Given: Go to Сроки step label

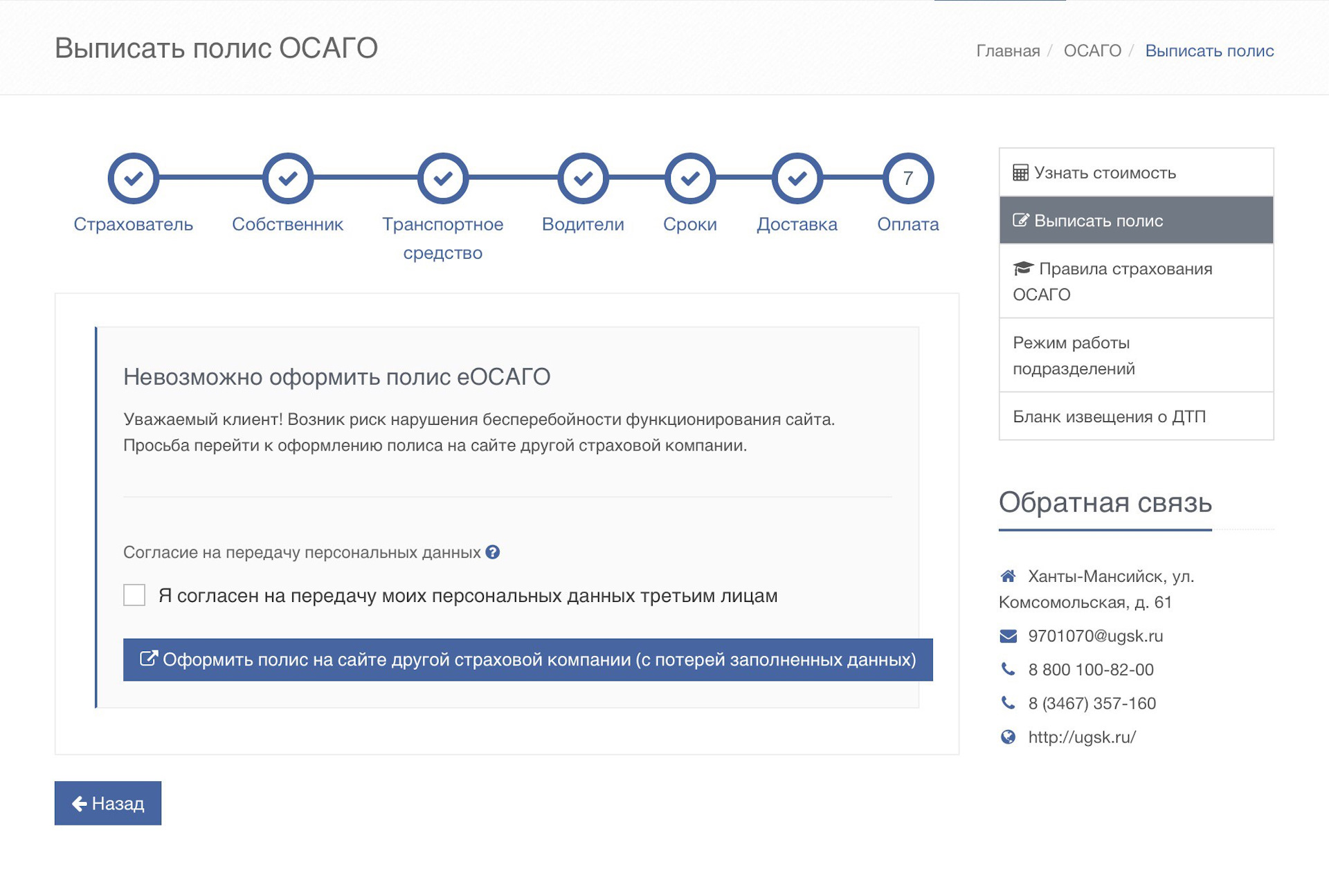Looking at the screenshot, I should [690, 224].
